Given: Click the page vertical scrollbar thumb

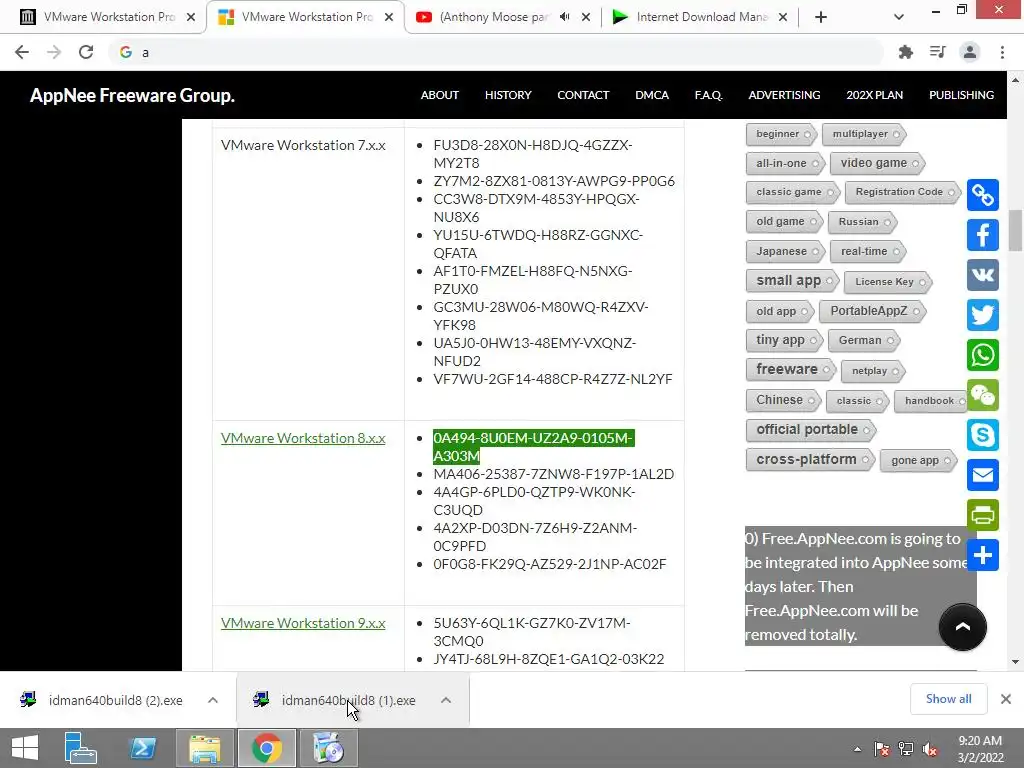Looking at the screenshot, I should point(1015,231).
